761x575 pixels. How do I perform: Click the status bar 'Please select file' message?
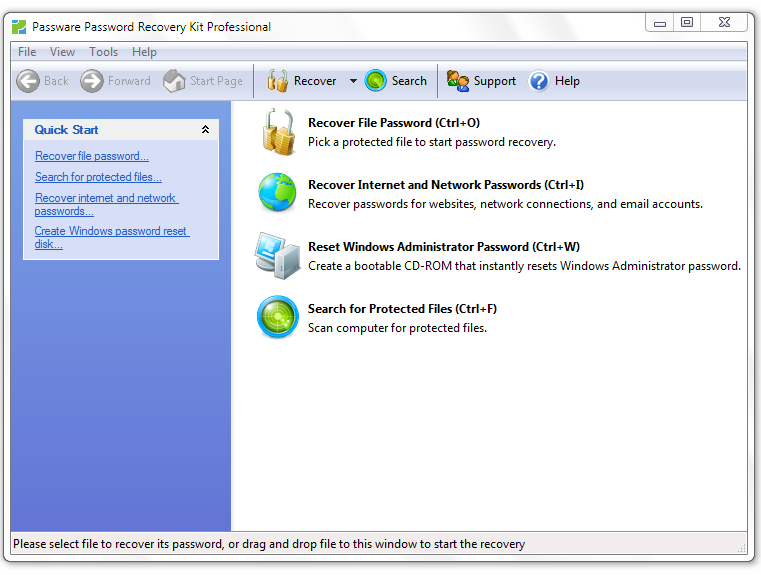click(x=269, y=544)
